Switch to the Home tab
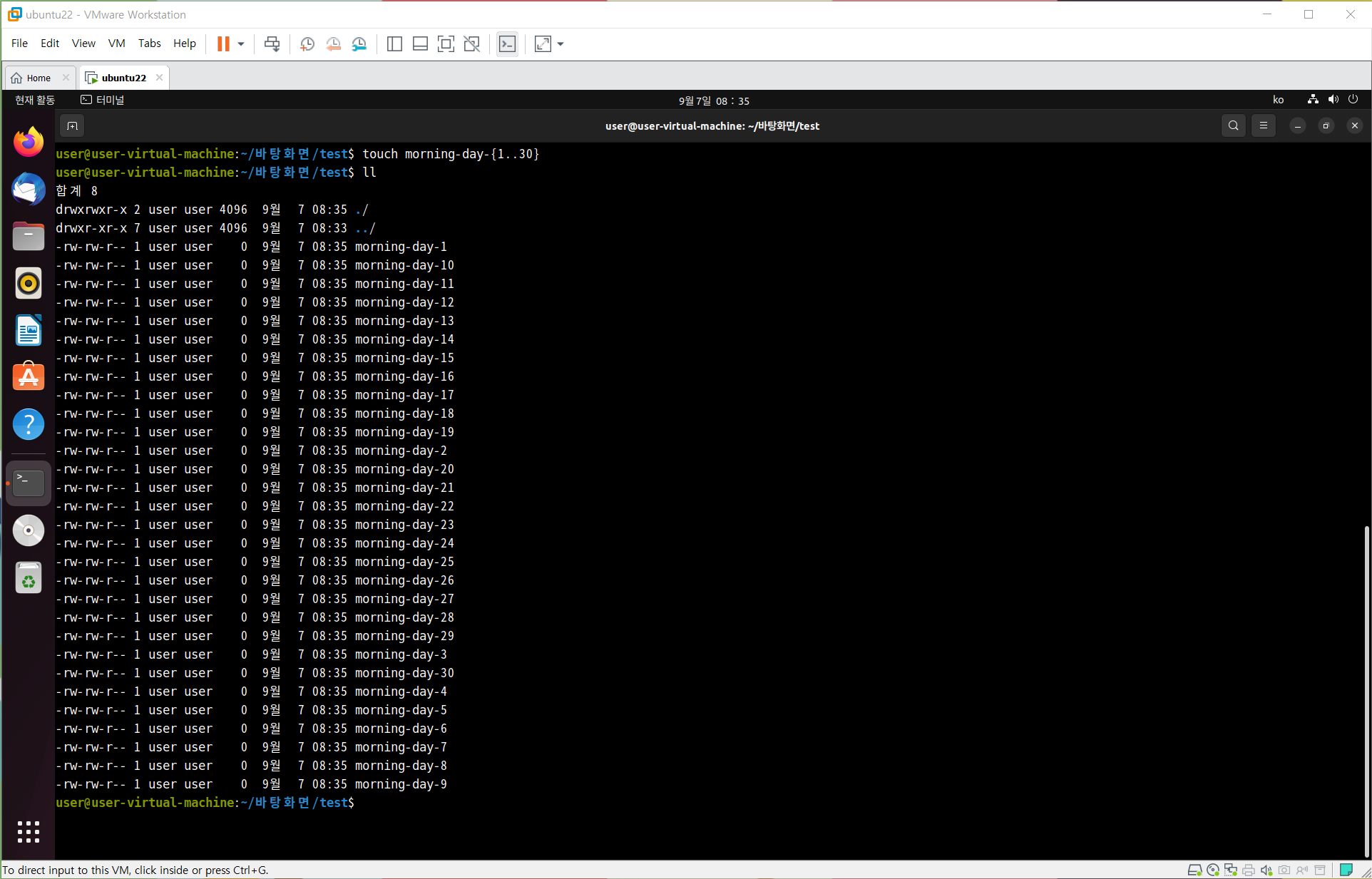The image size is (1372, 879). pyautogui.click(x=39, y=78)
